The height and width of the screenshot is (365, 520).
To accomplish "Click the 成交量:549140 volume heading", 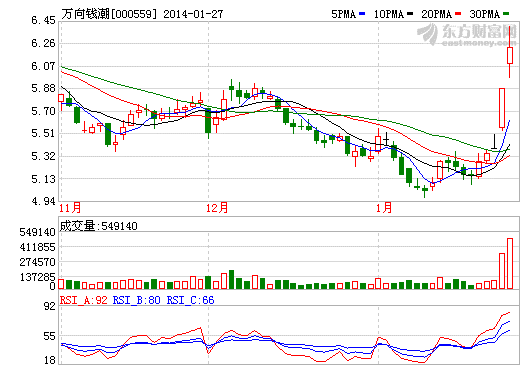I will click(98, 226).
